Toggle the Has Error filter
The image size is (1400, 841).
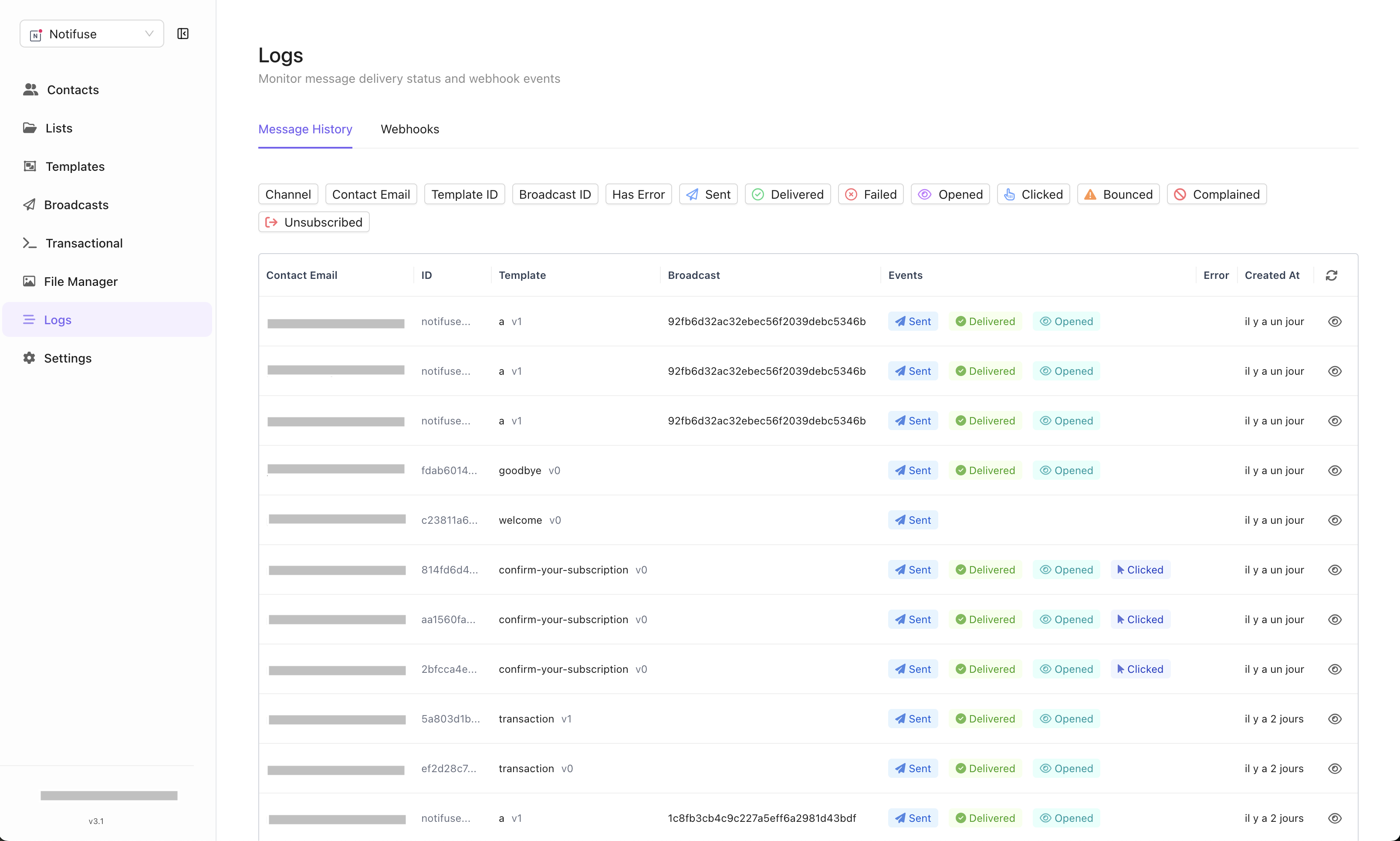point(638,194)
